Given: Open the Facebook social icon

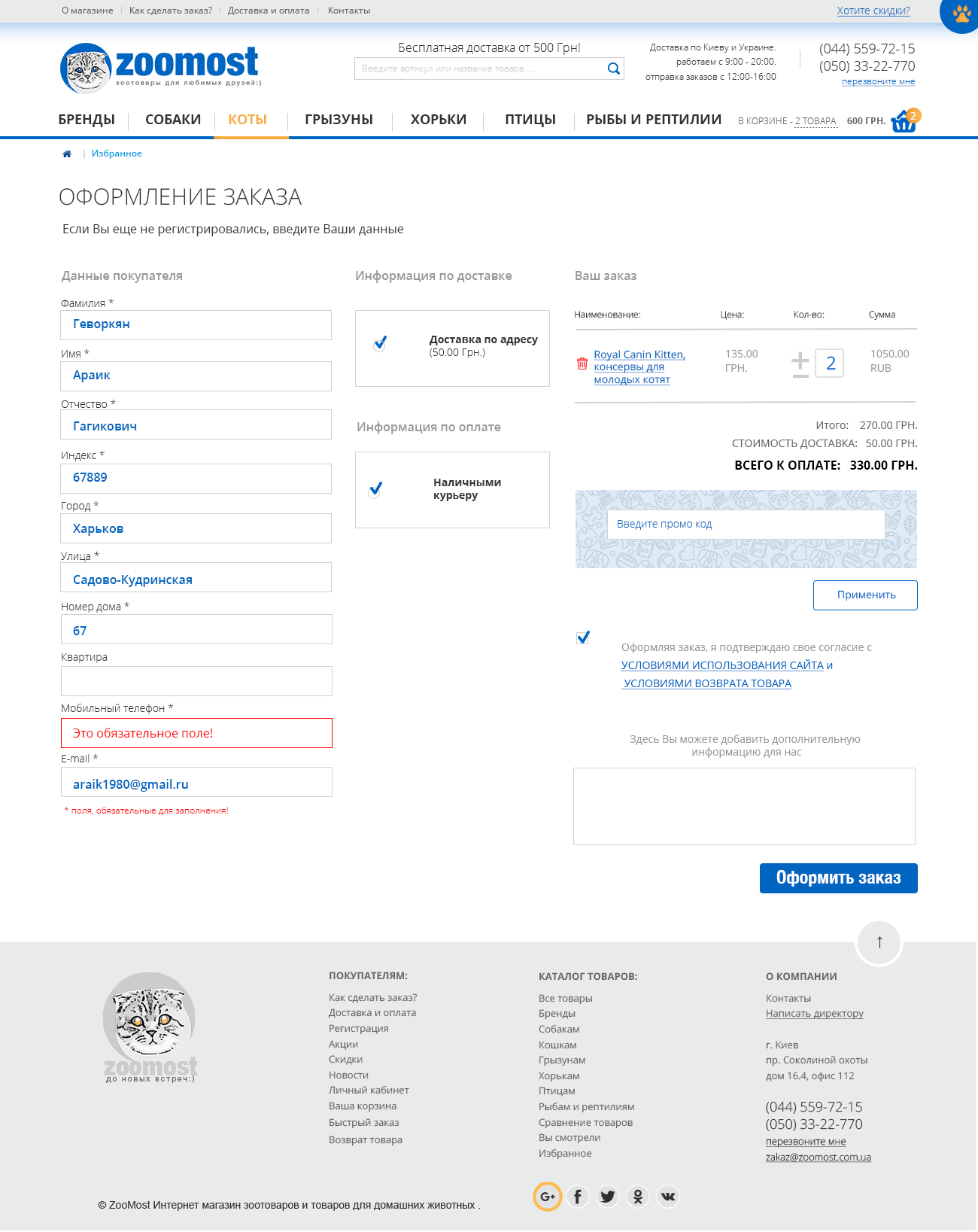Looking at the screenshot, I should [x=577, y=1197].
